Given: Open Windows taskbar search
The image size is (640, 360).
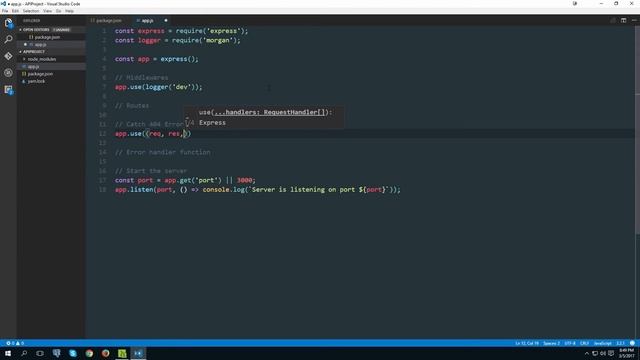Looking at the screenshot, I should tap(24, 353).
